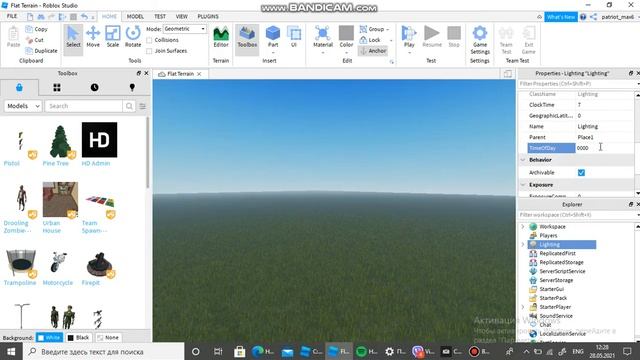This screenshot has width=640, height=360.
Task: Enable the Join Surfaces checkbox
Action: point(149,51)
